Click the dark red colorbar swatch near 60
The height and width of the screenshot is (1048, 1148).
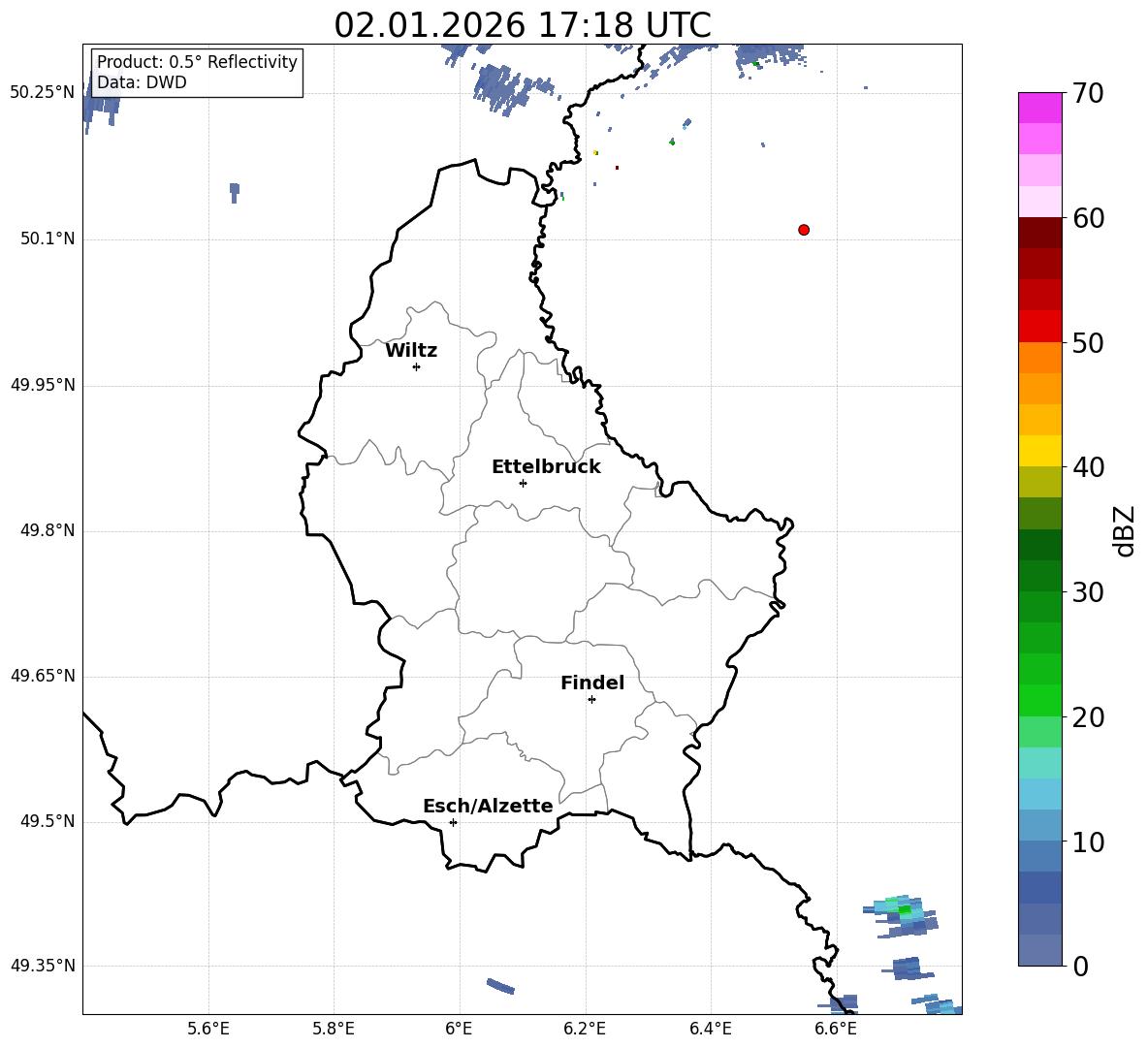click(x=1040, y=233)
